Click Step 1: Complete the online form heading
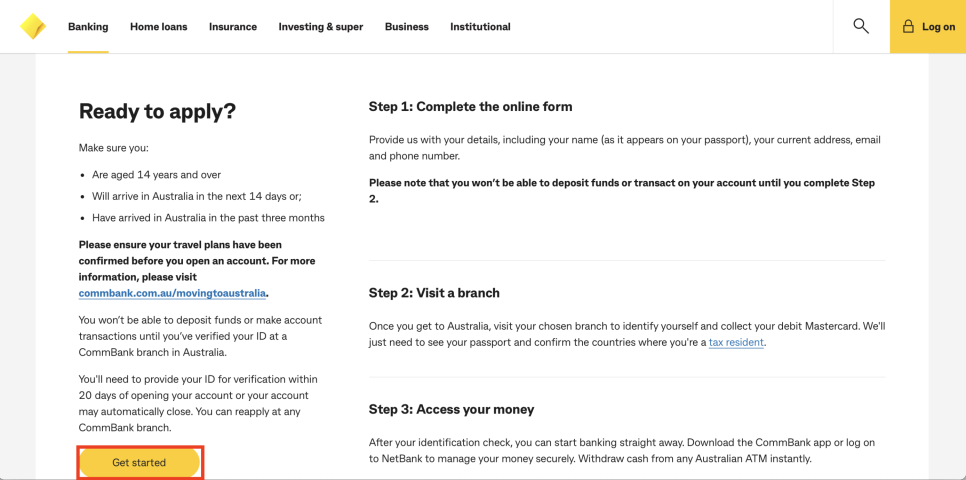This screenshot has height=480, width=966. [471, 107]
